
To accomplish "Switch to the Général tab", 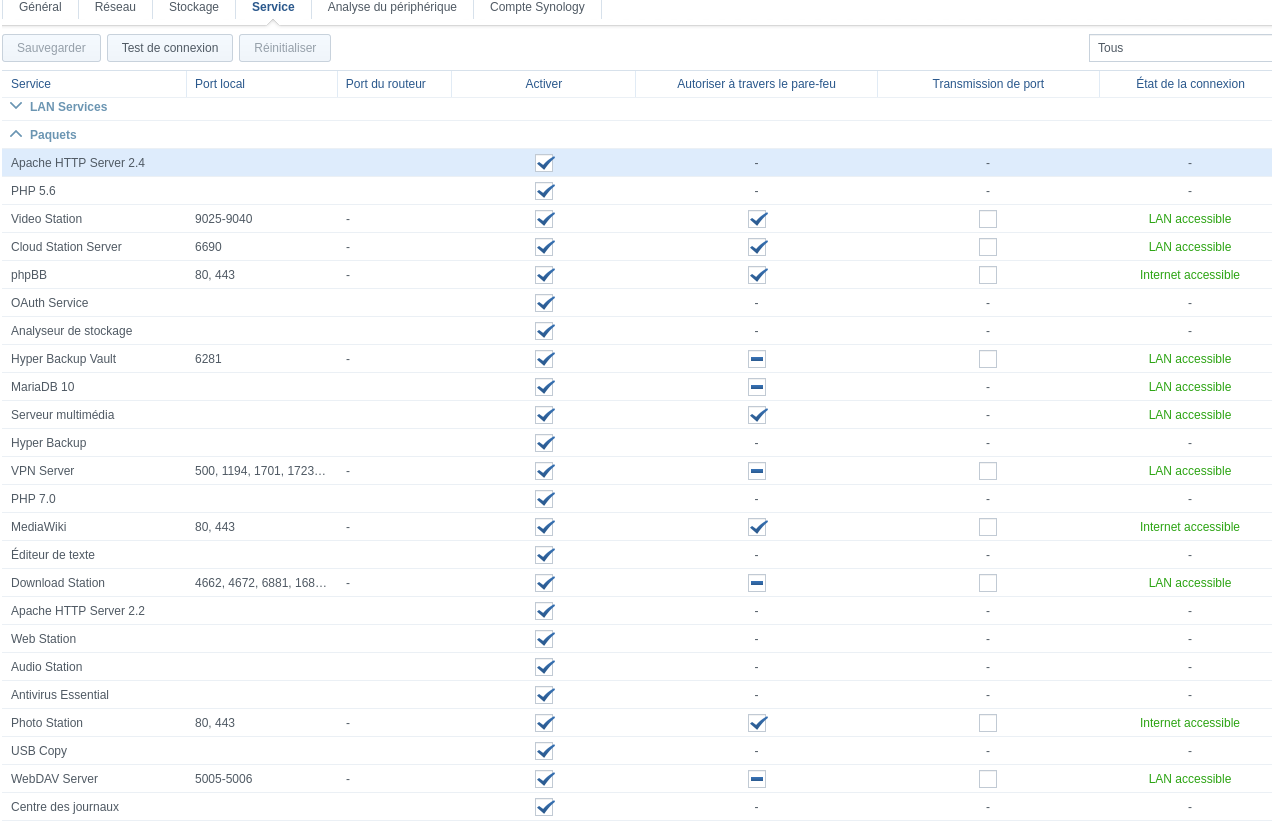I will pyautogui.click(x=40, y=8).
